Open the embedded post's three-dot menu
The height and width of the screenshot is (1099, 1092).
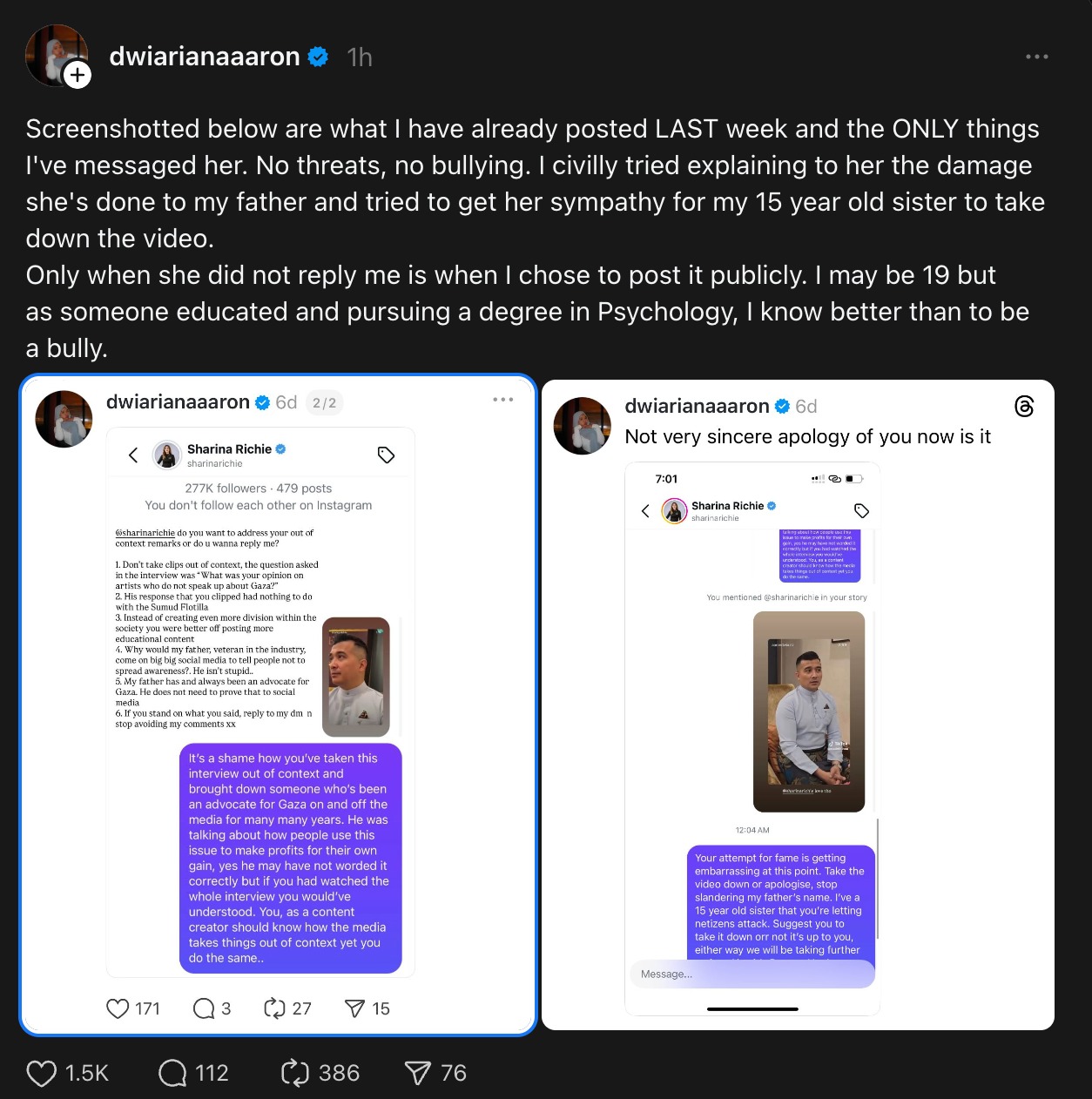(x=503, y=400)
